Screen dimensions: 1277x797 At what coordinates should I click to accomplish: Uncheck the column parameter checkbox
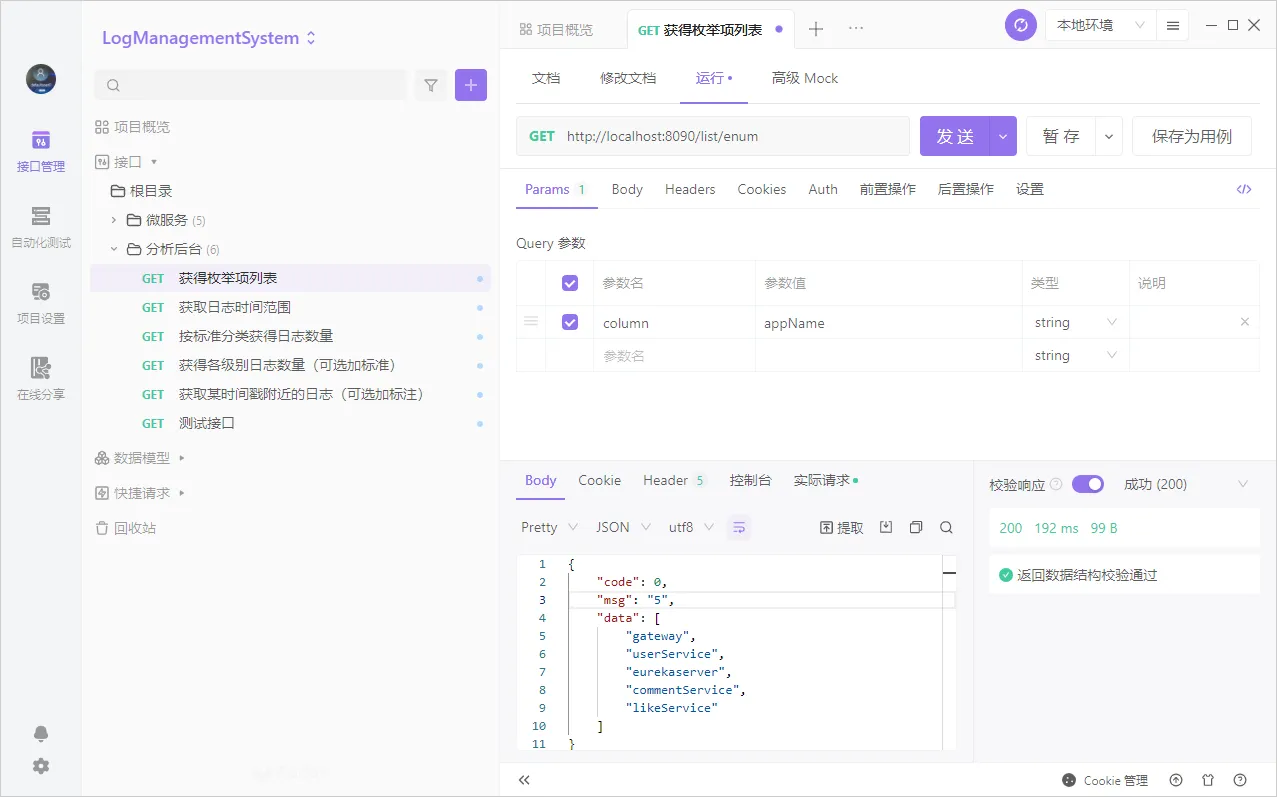point(570,322)
